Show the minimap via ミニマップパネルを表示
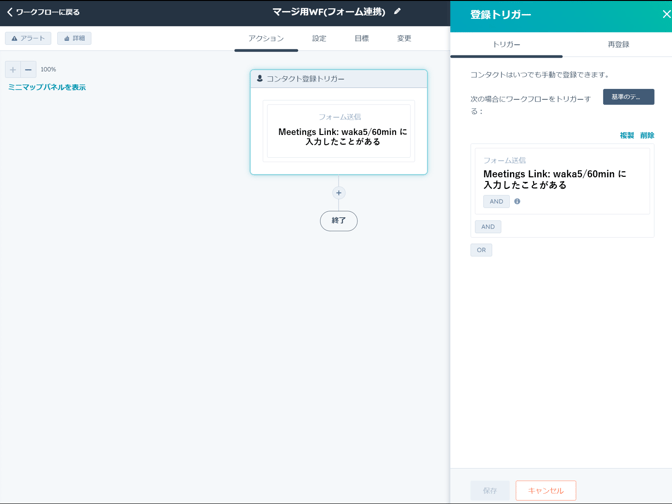 tap(47, 87)
